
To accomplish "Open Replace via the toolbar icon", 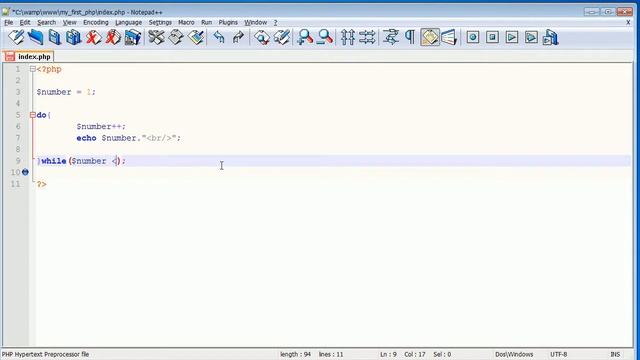I will 282,38.
